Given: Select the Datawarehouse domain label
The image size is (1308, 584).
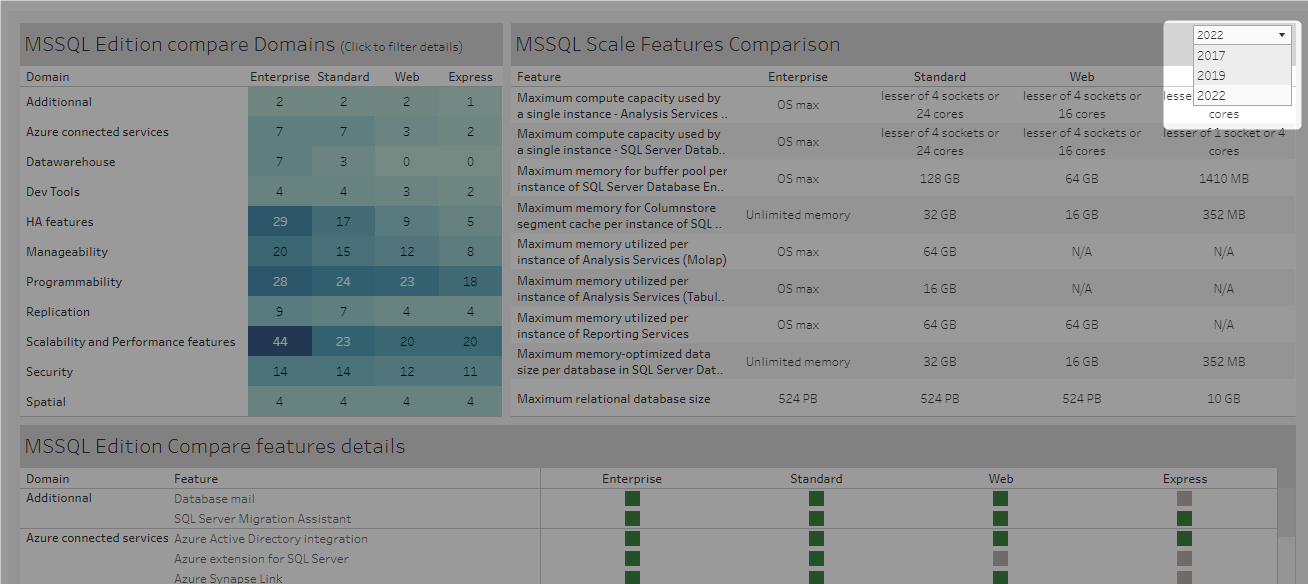Looking at the screenshot, I should (70, 162).
